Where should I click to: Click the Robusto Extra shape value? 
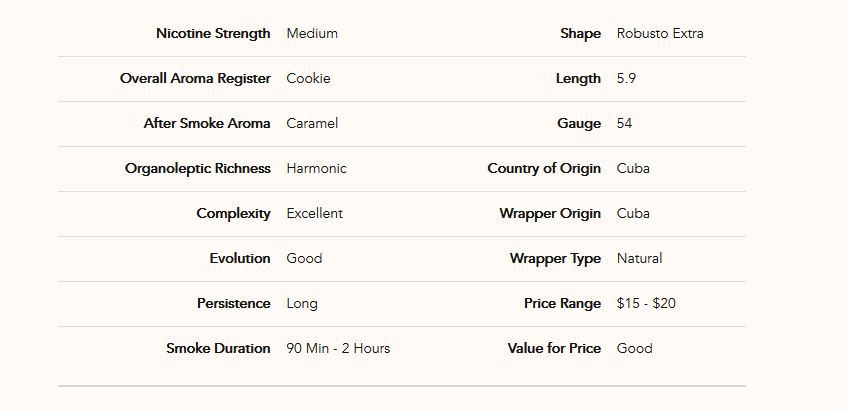point(660,33)
